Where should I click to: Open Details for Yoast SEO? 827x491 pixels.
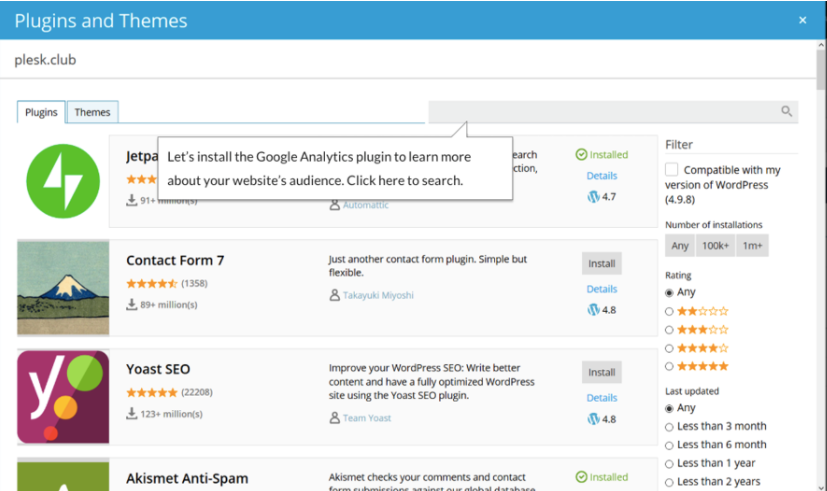point(602,398)
